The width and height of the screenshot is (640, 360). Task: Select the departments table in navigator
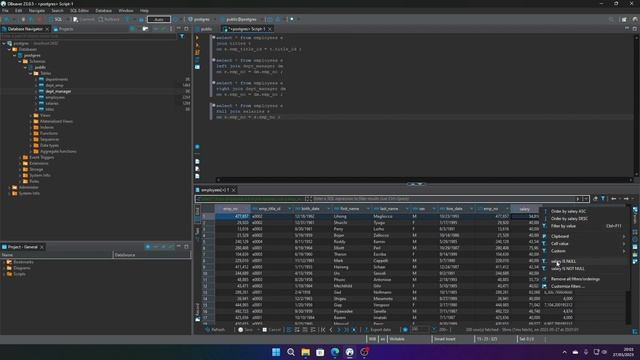click(x=56, y=80)
